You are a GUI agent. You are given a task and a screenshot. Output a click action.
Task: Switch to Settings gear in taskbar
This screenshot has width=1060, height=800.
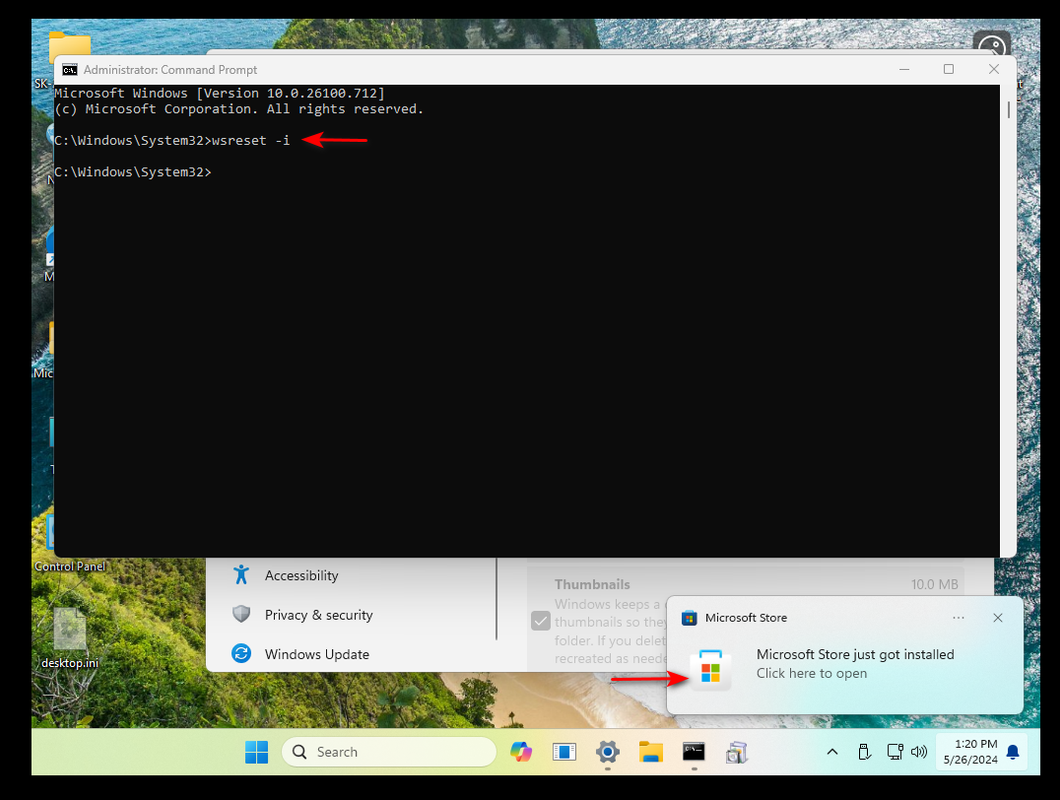(x=607, y=752)
